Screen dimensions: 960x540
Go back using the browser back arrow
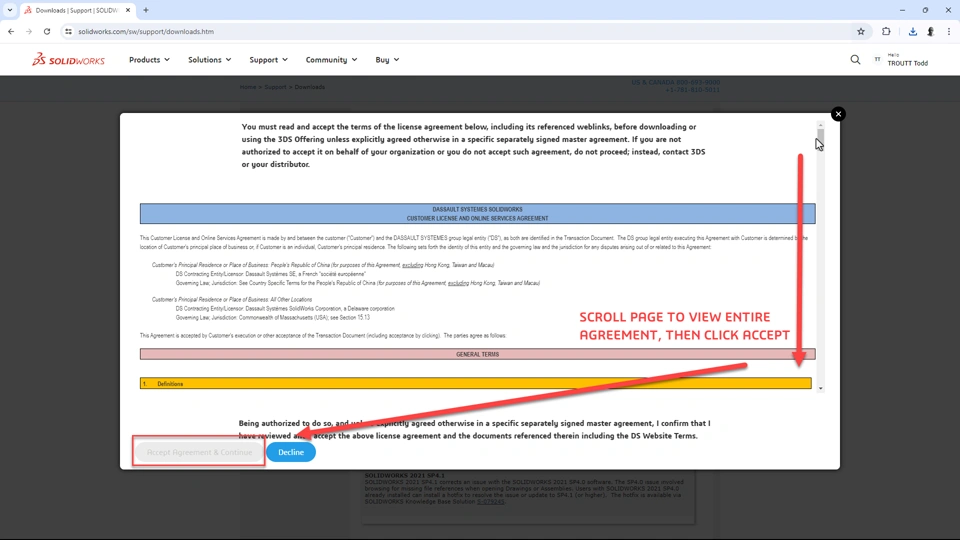coord(11,31)
